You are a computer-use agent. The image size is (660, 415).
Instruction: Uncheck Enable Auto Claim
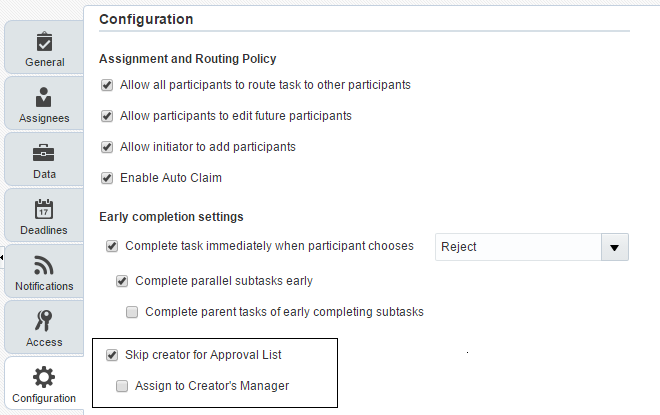107,178
